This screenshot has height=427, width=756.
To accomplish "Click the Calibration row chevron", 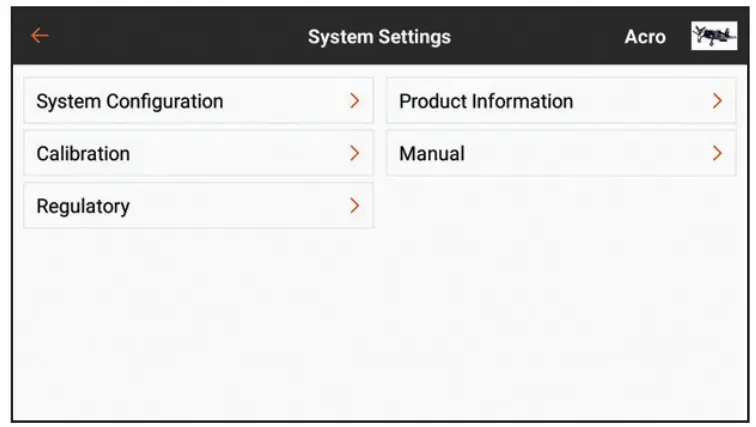I will 354,154.
